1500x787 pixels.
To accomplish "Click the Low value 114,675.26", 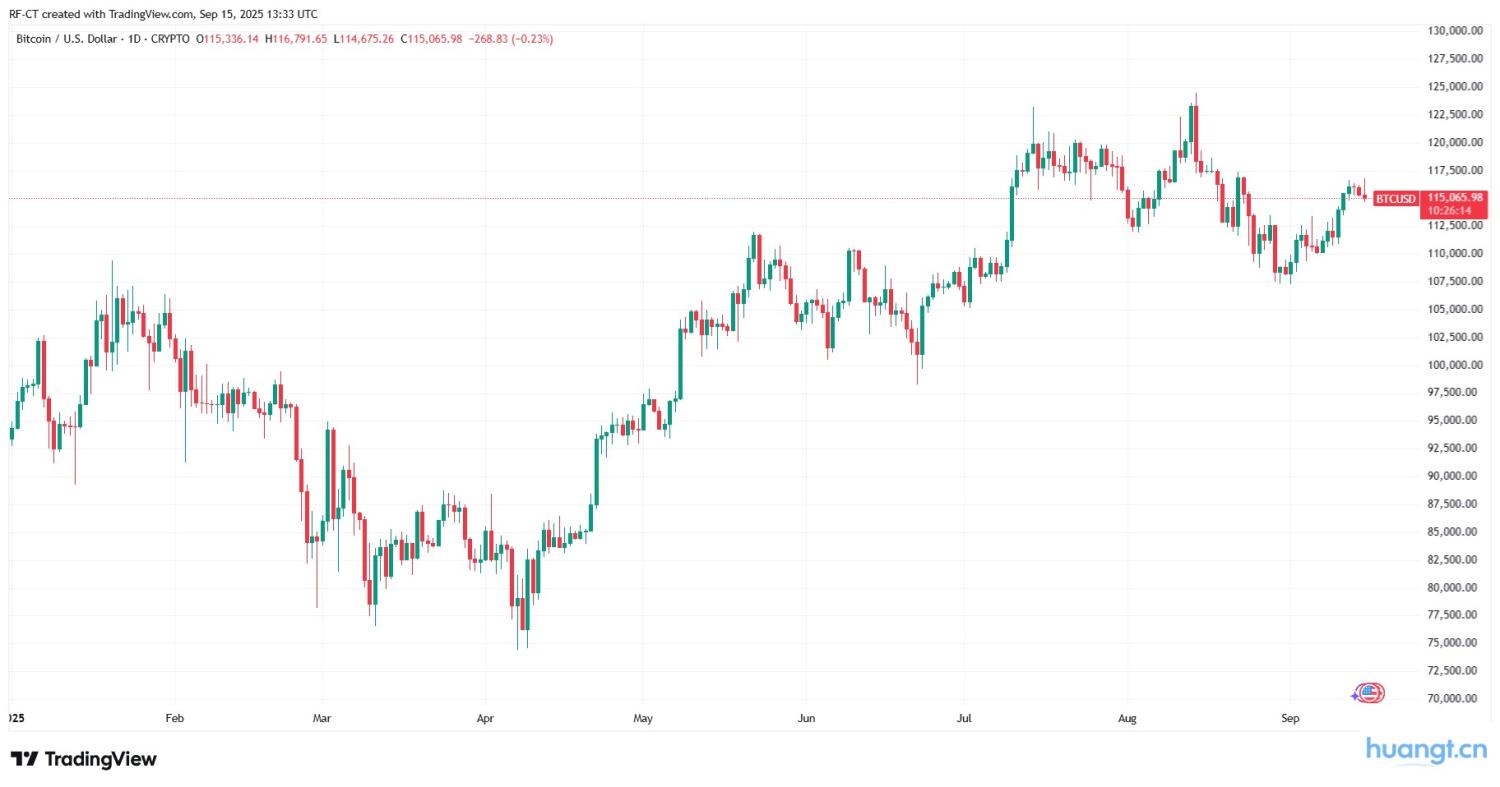I will point(368,39).
